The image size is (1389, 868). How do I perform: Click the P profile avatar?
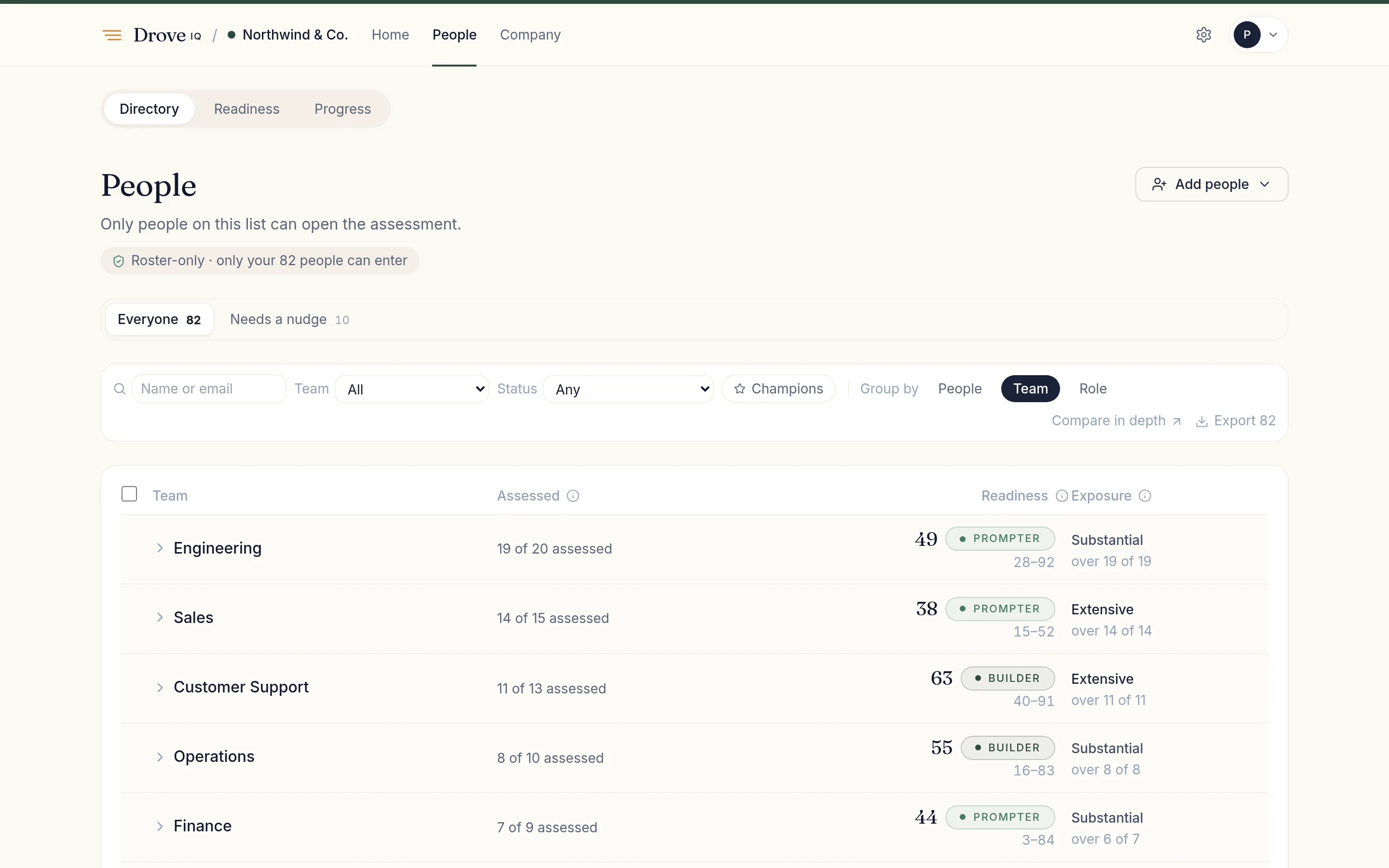tap(1247, 35)
